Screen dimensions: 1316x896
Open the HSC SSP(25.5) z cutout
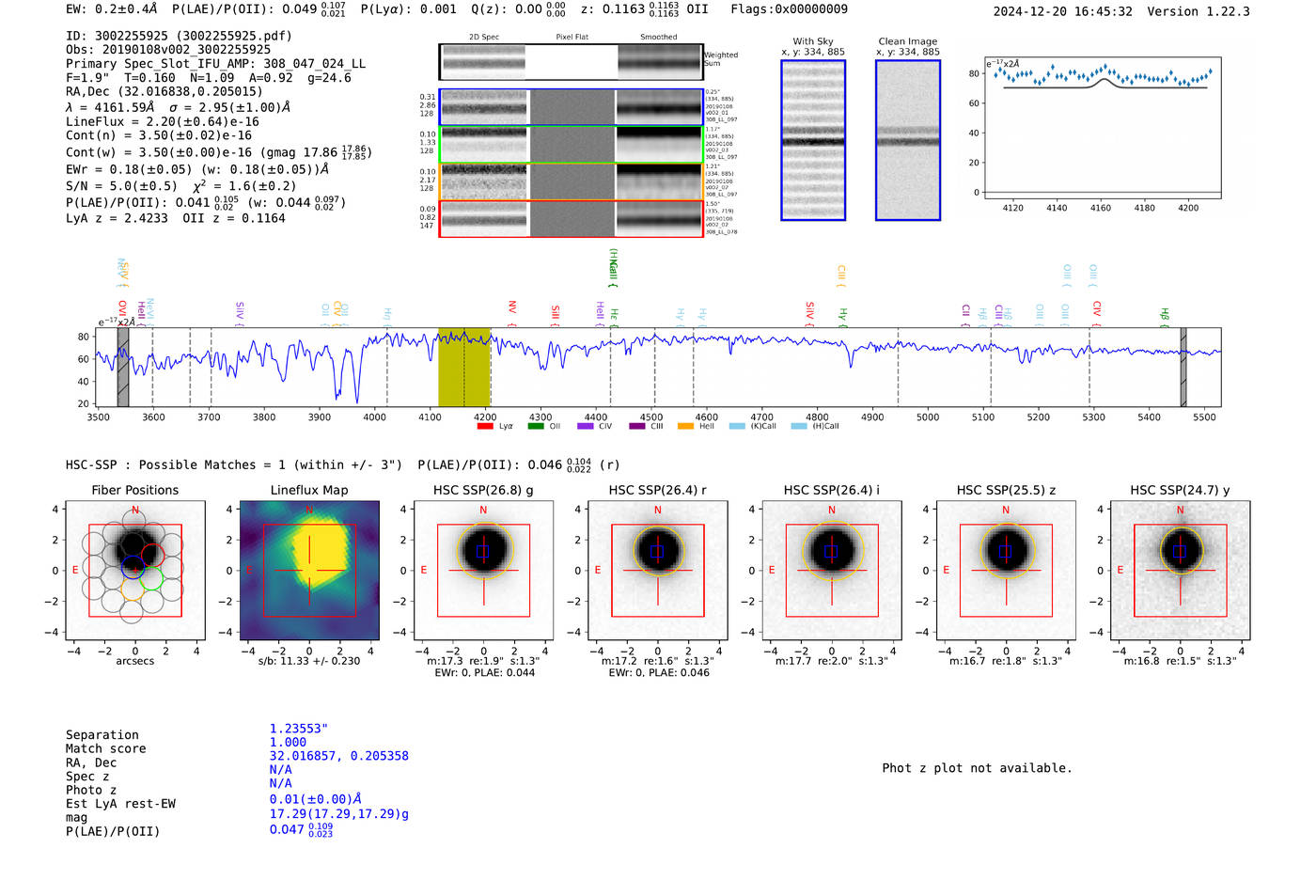tap(1006, 570)
